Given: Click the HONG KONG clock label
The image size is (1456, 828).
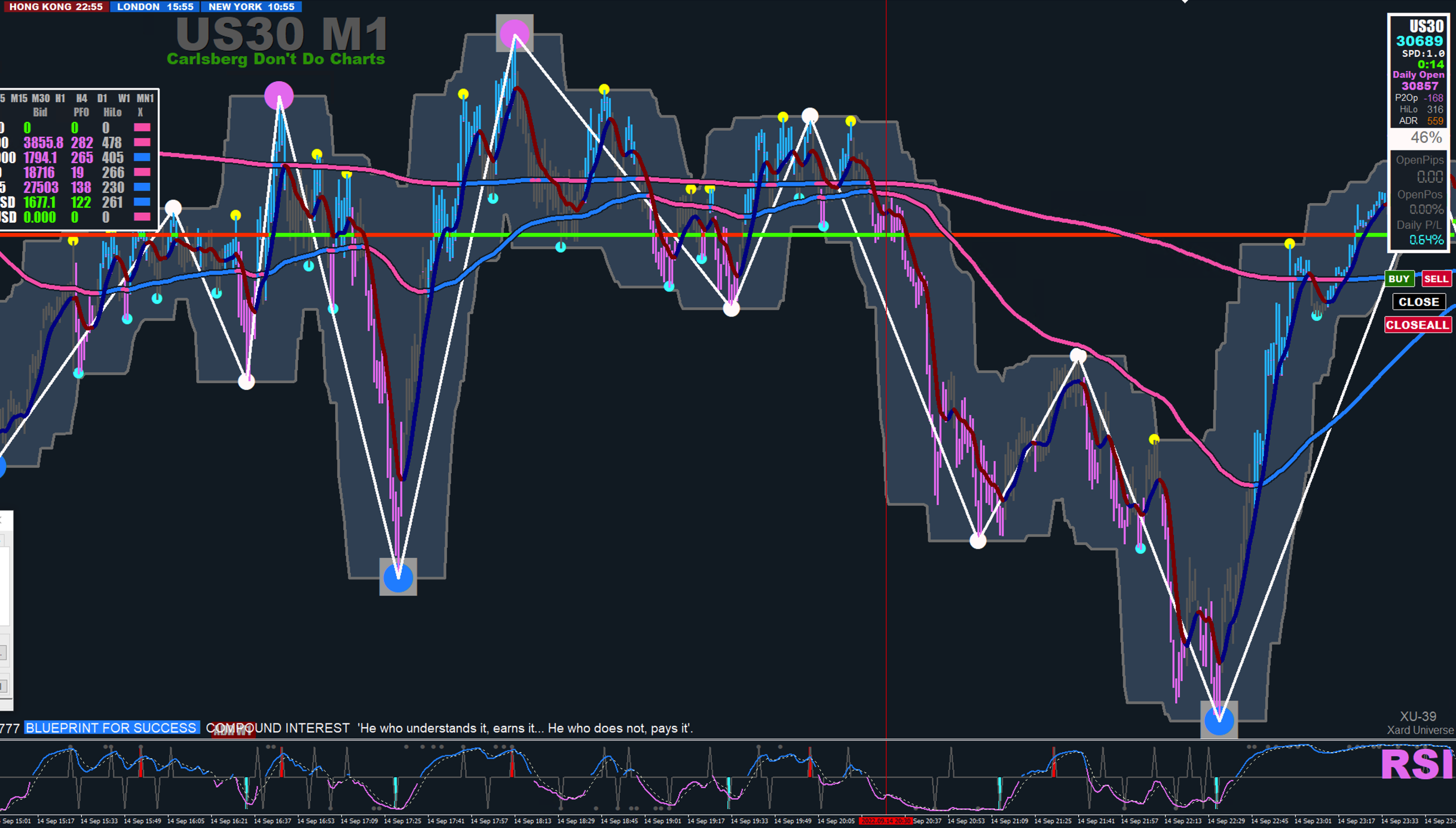Looking at the screenshot, I should [x=55, y=7].
